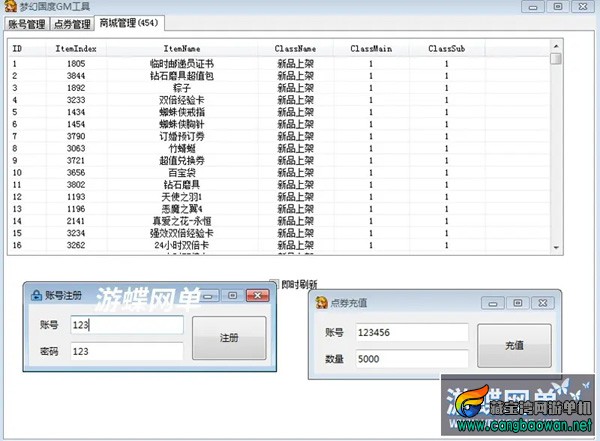Click the 账号注册 window lock icon
Viewport: 600px width, 441px height.
point(36,295)
